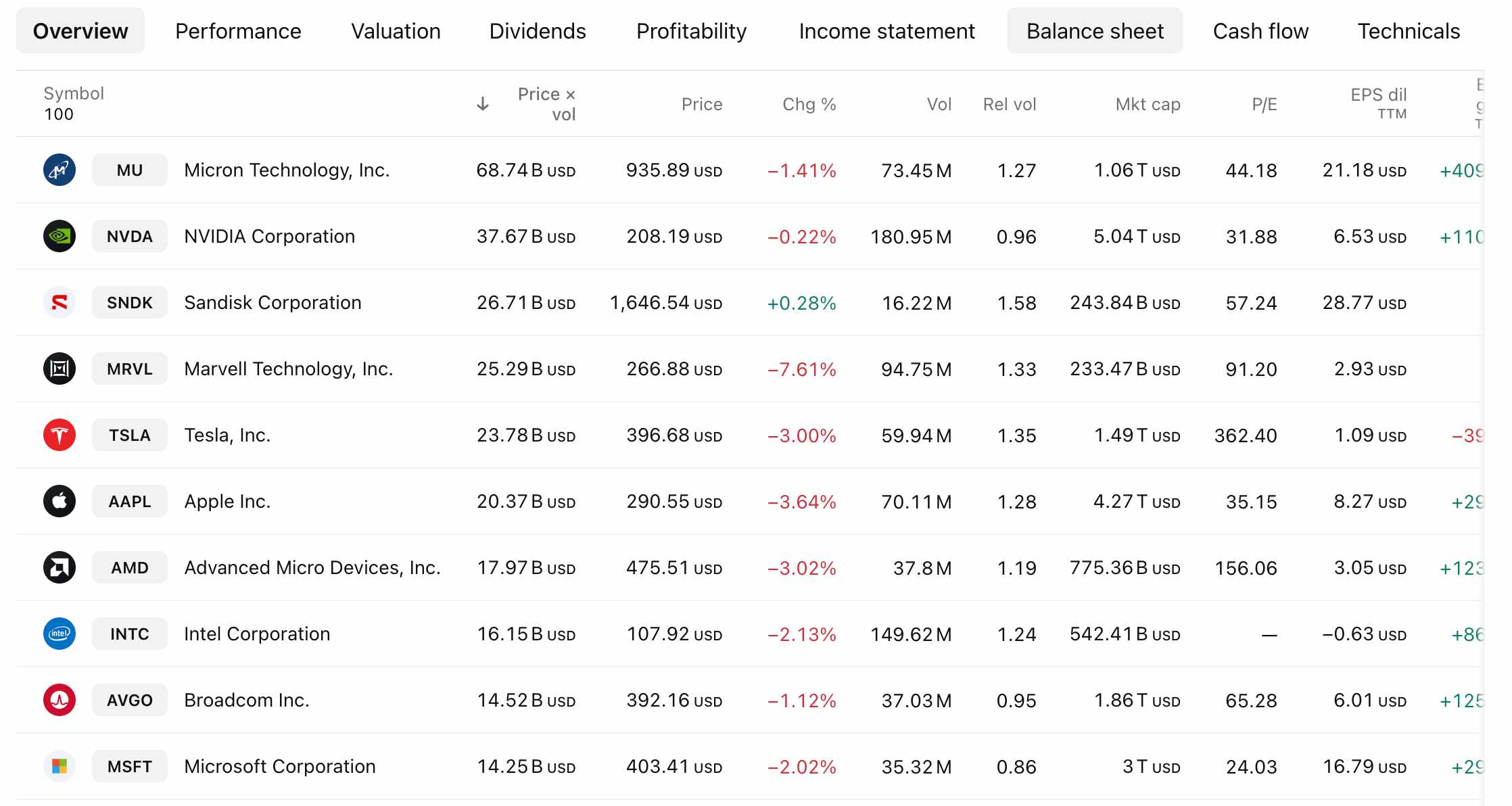Open the Balance sheet tab
Image resolution: width=1512 pixels, height=806 pixels.
pos(1095,31)
